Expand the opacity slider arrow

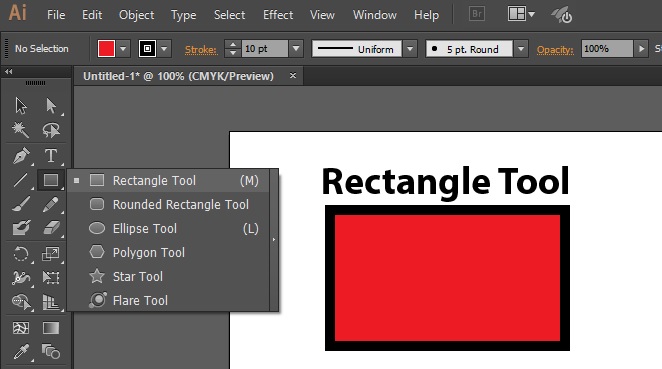tap(641, 49)
